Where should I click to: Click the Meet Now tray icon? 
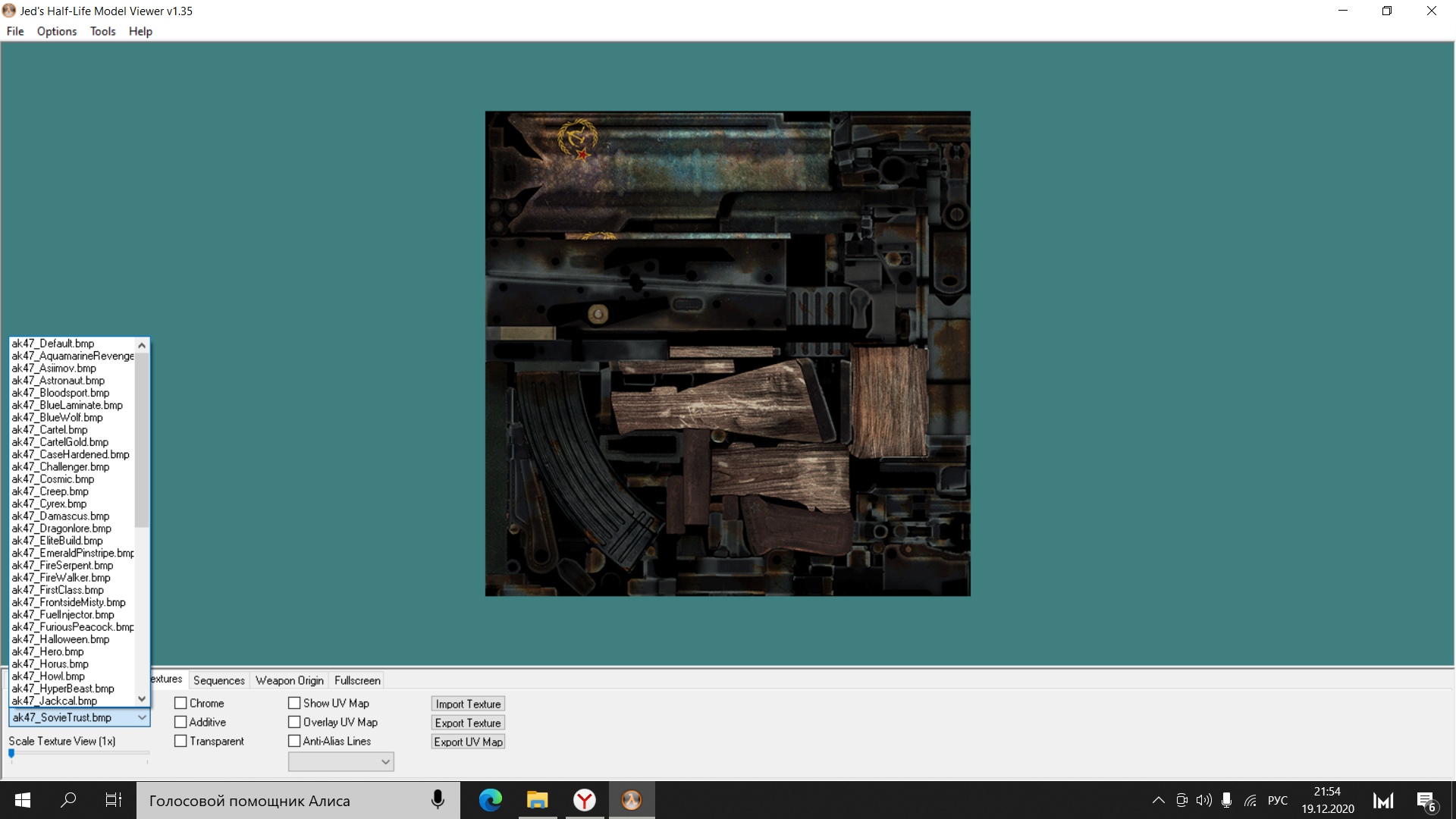coord(1181,800)
